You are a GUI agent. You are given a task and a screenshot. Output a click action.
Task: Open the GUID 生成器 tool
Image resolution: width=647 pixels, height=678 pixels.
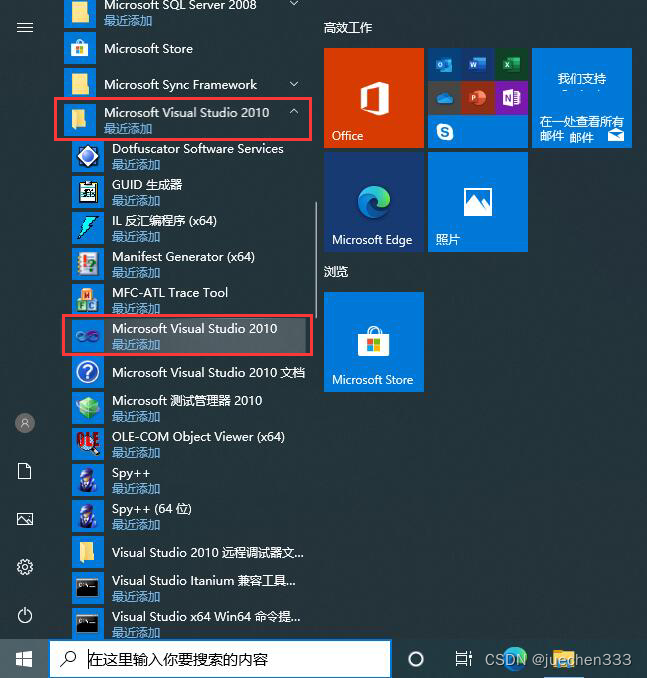coord(190,192)
